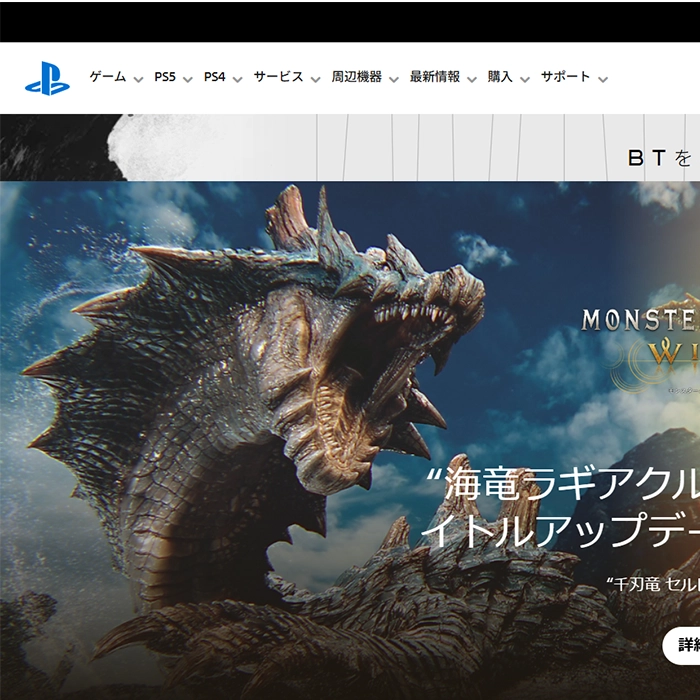Expand the chevron next to サービス
Image resolution: width=700 pixels, height=700 pixels.
[316, 79]
